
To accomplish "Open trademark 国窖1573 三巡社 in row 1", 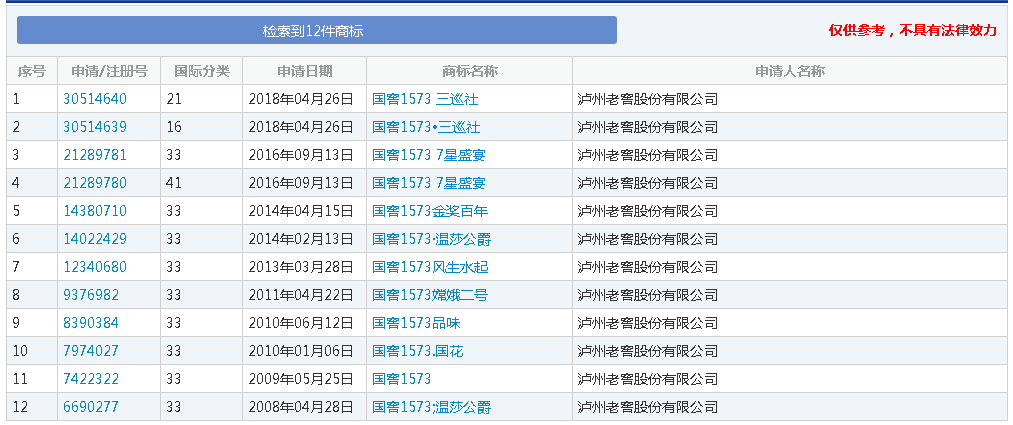I will pyautogui.click(x=425, y=99).
